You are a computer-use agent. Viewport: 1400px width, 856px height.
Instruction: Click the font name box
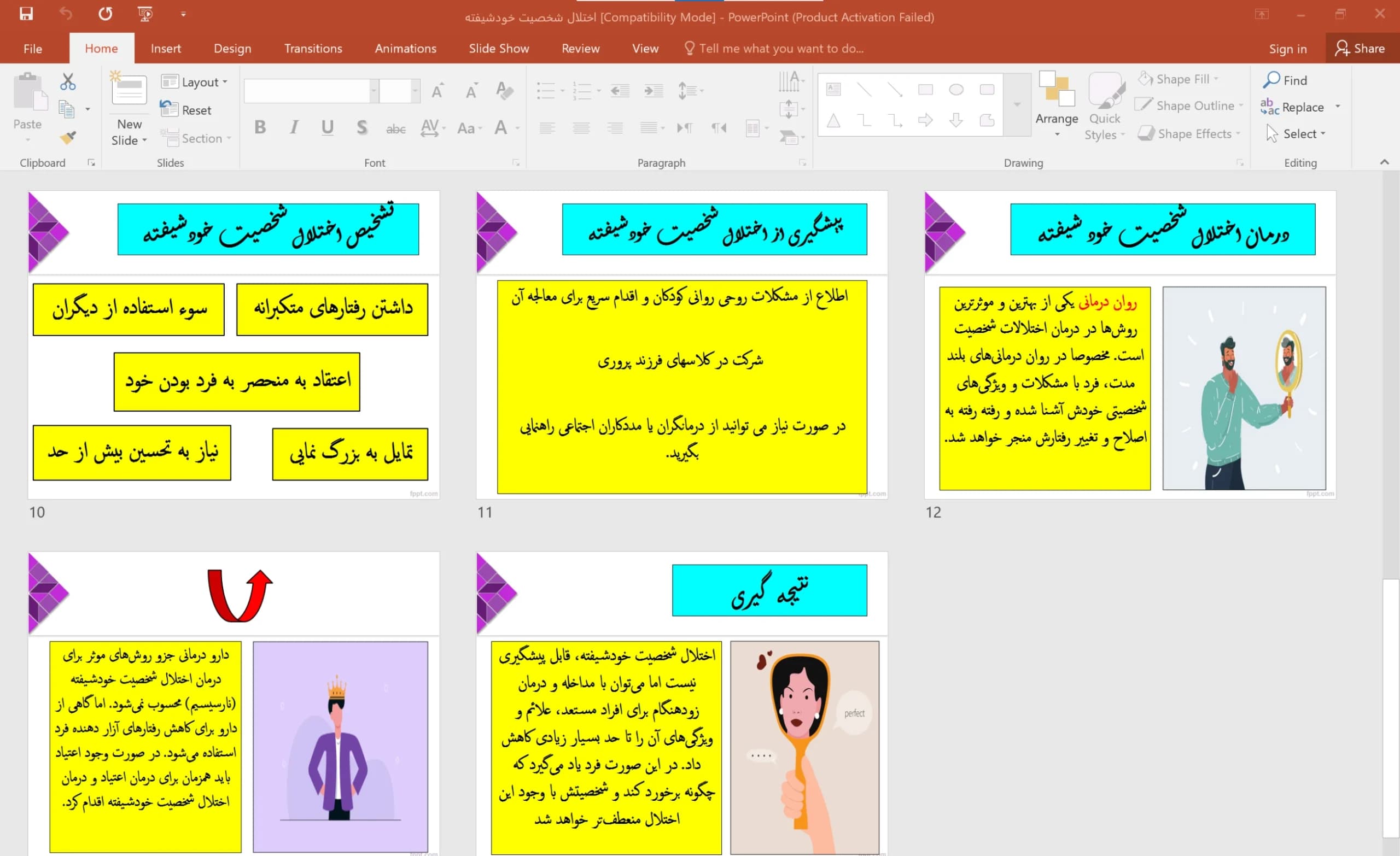pos(307,91)
